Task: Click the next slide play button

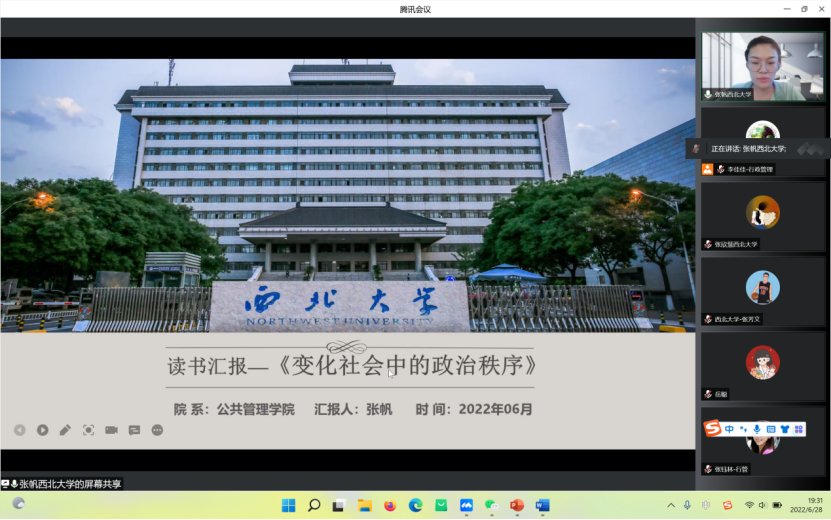Action: (x=43, y=430)
